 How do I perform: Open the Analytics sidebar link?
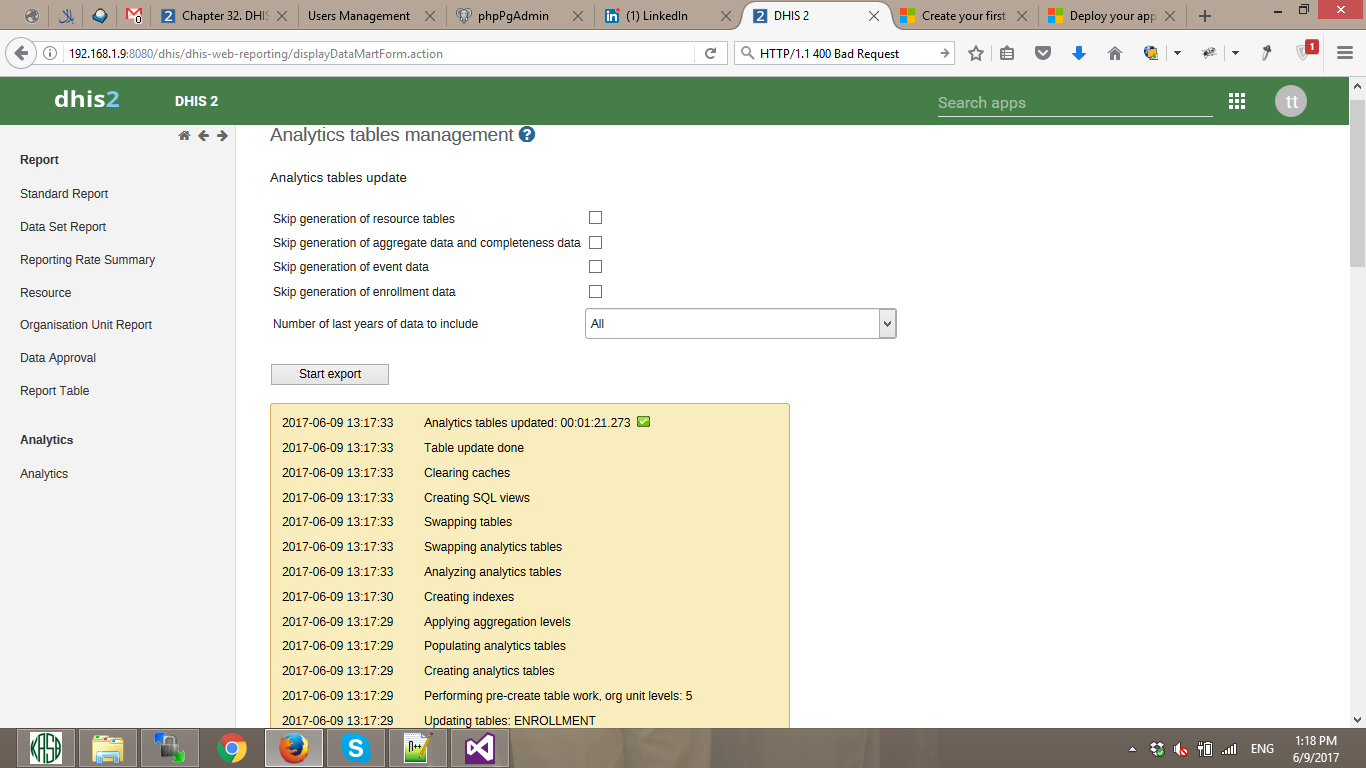point(44,474)
